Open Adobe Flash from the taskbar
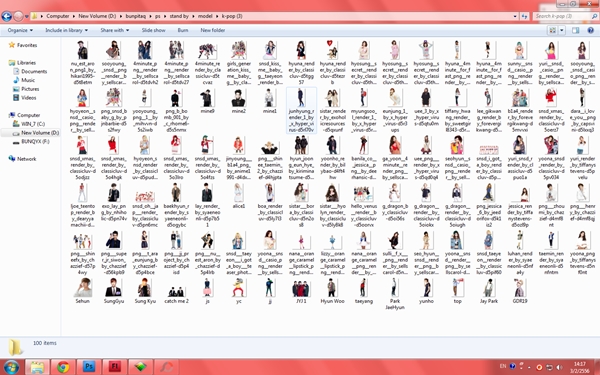This screenshot has width=600, height=375. [x=114, y=367]
